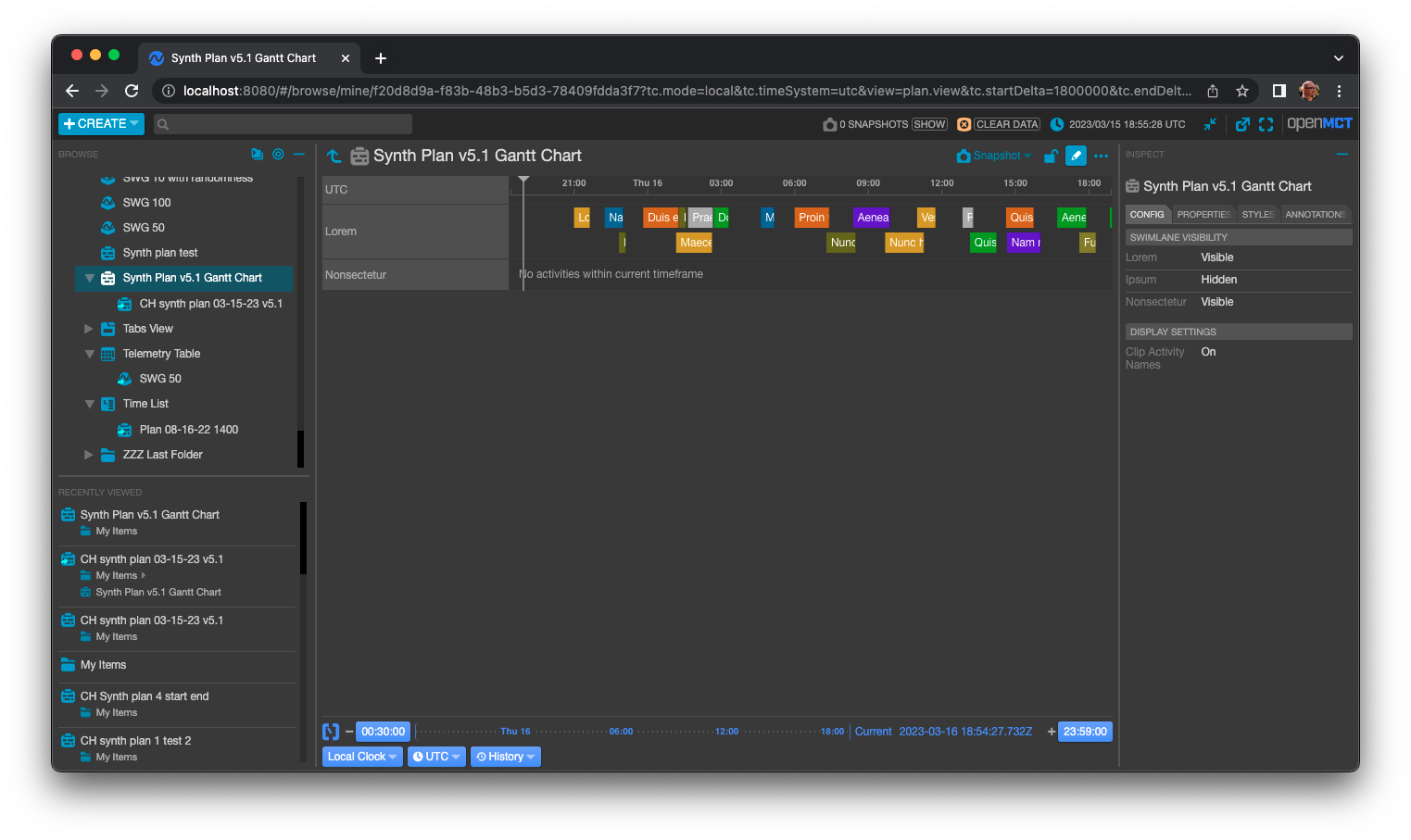This screenshot has width=1411, height=840.
Task: Collapse the Inspect pane
Action: tap(1342, 154)
